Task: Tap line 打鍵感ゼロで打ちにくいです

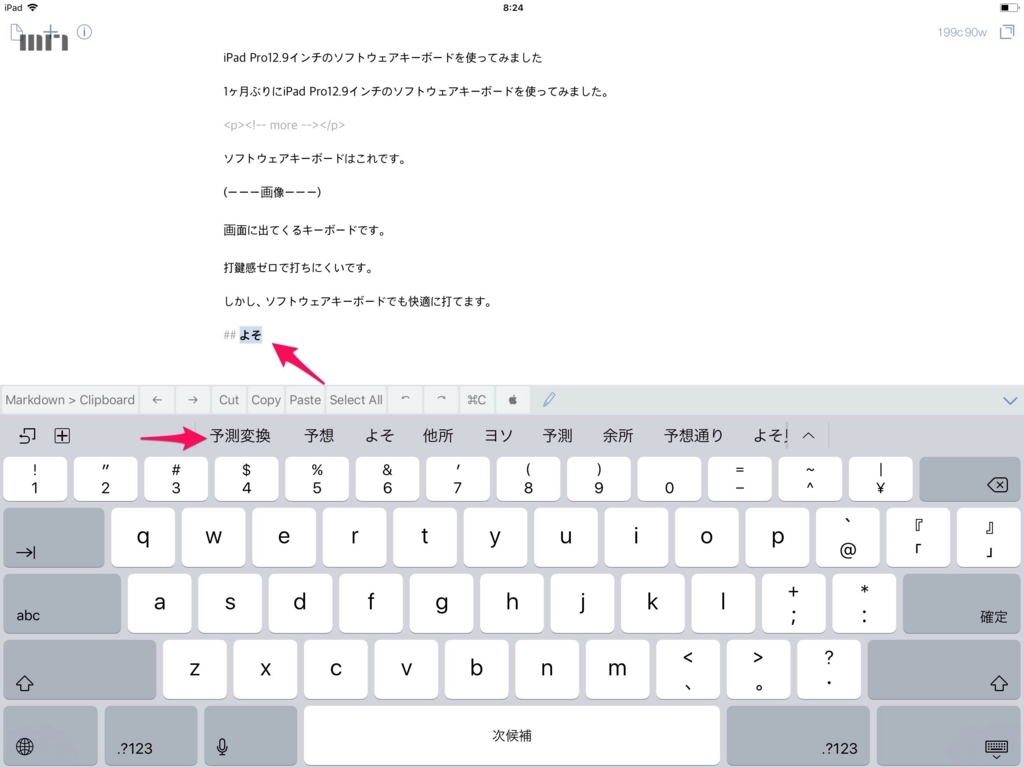Action: coord(298,268)
